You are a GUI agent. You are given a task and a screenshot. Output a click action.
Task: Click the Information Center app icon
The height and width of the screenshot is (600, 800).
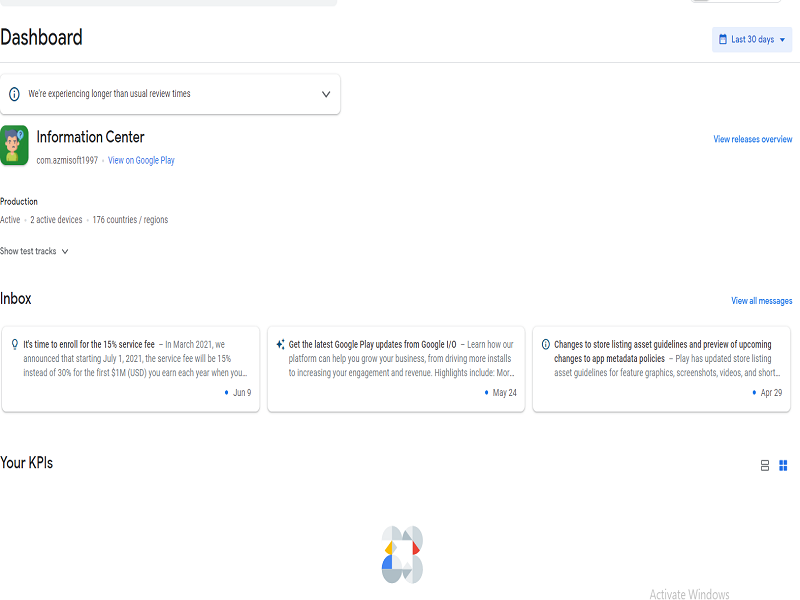[14, 145]
